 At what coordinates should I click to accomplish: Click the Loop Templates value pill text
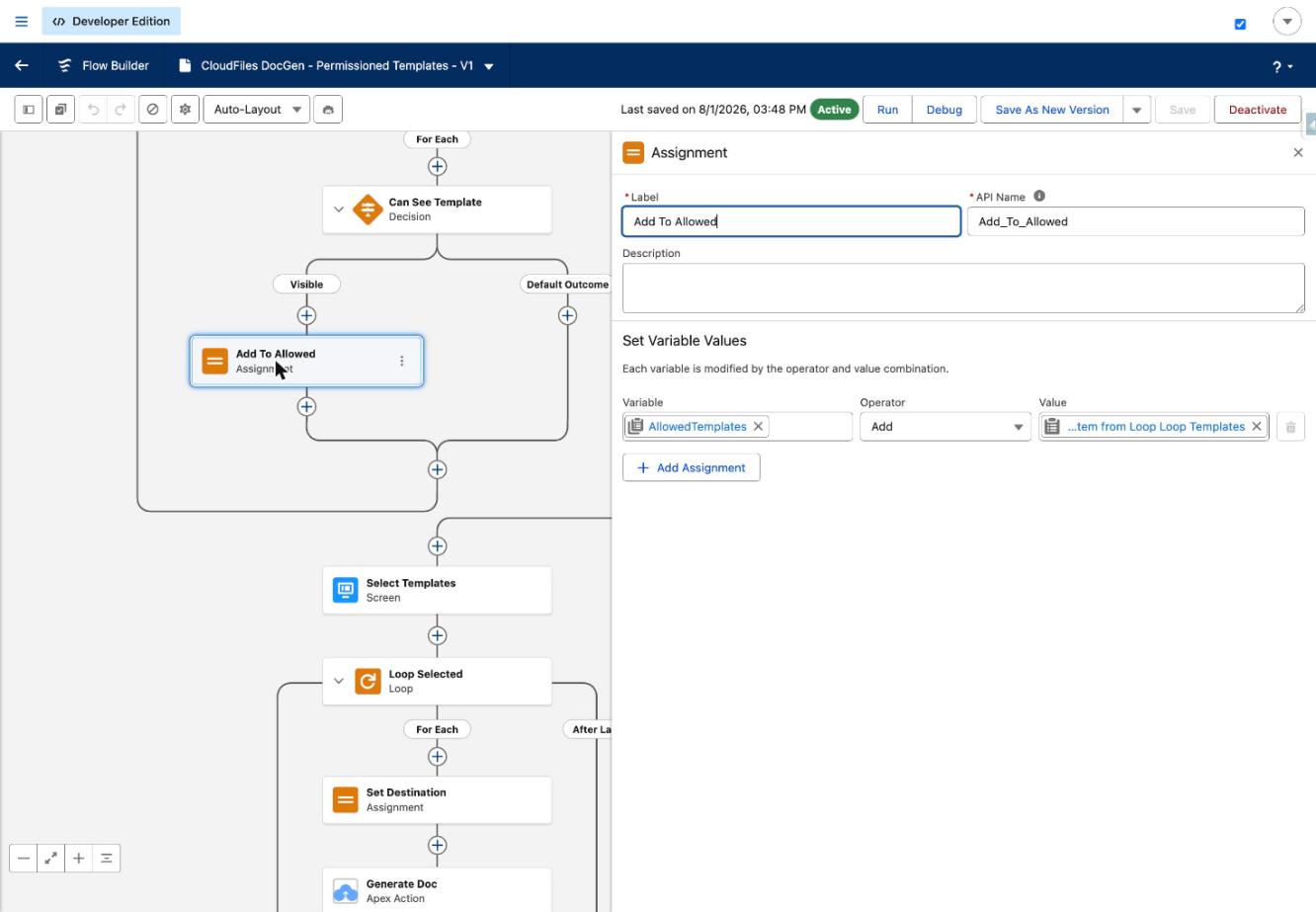[1156, 426]
